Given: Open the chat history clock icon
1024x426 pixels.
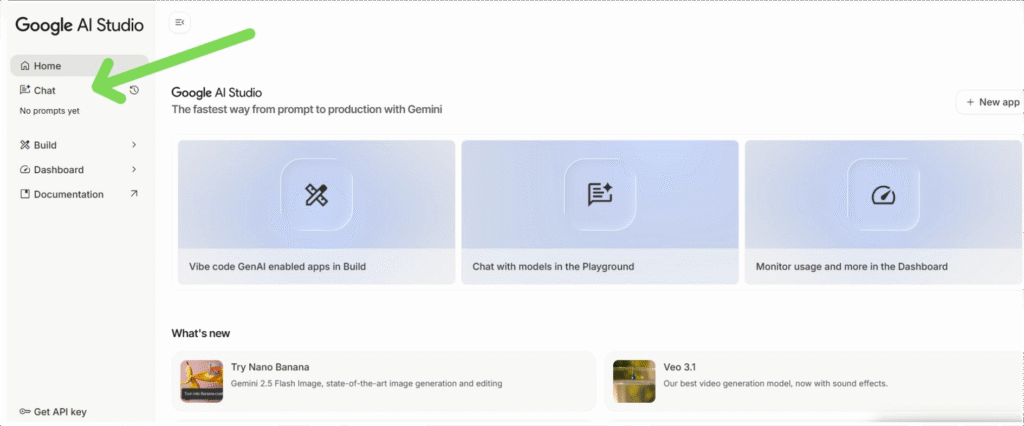Looking at the screenshot, I should [134, 90].
